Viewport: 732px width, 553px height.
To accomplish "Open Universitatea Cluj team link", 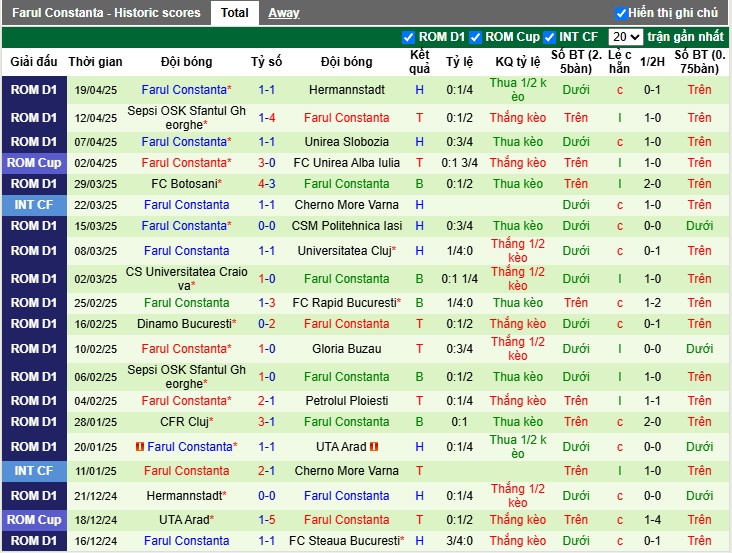I will (x=345, y=251).
